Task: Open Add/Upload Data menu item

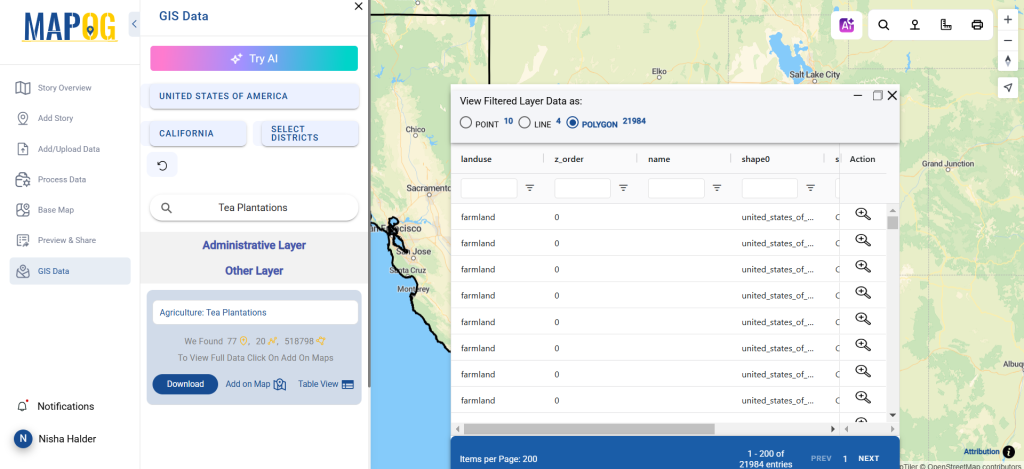Action: 70,149
